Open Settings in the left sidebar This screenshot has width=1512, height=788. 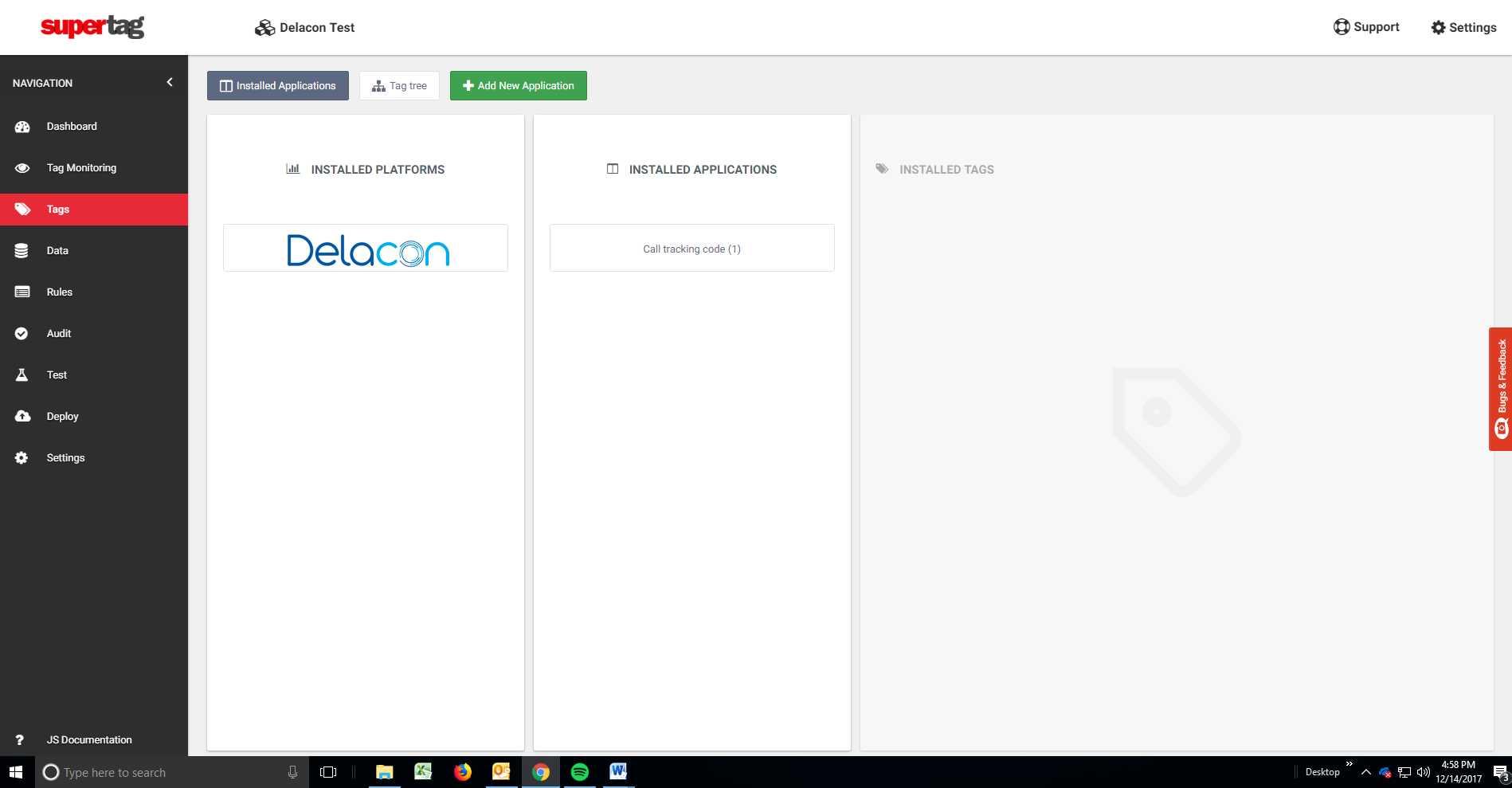tap(94, 458)
